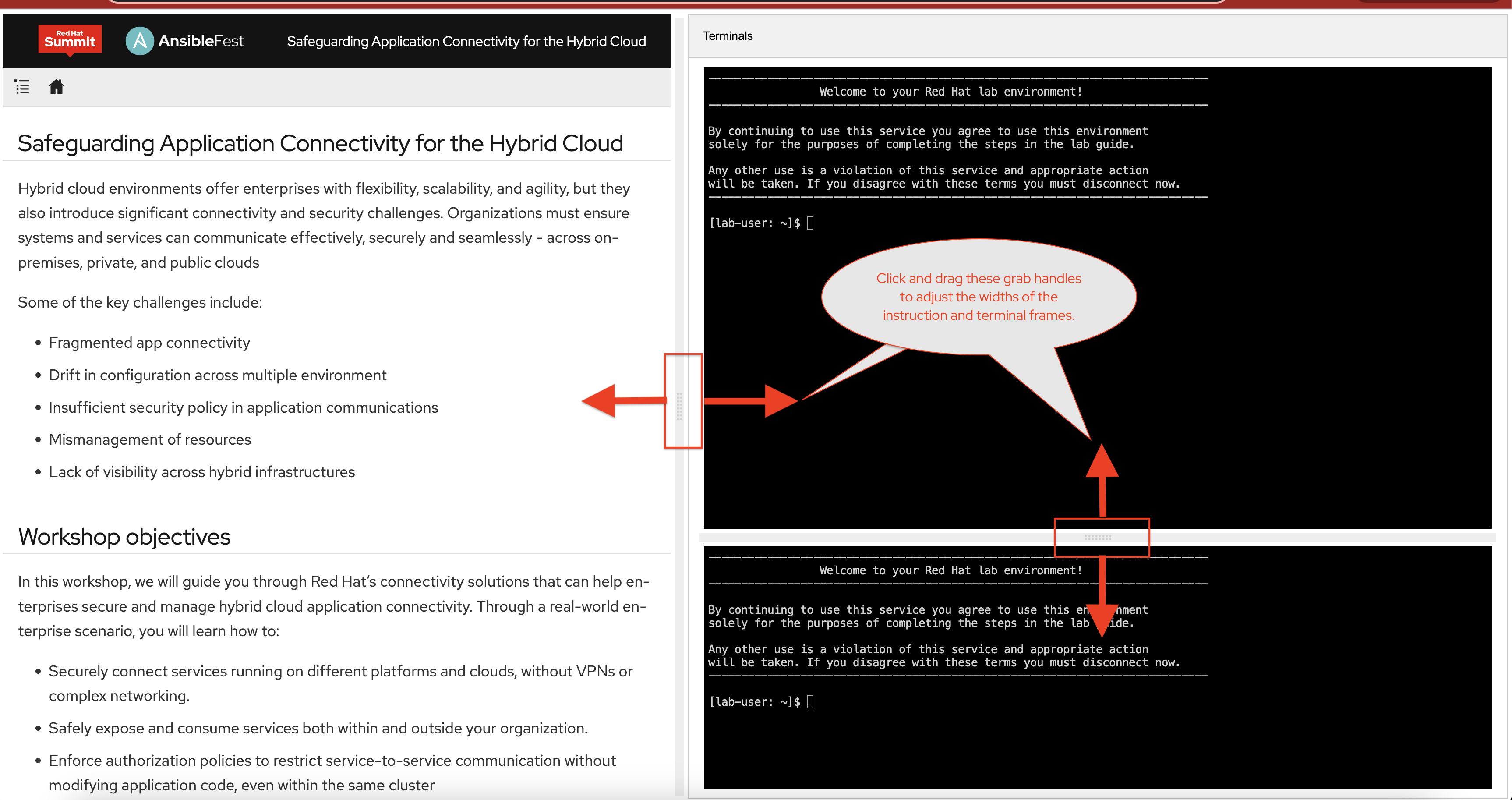The width and height of the screenshot is (1512, 800).
Task: Click the bullet starting 'Securely connect services running'
Action: pyautogui.click(x=340, y=683)
